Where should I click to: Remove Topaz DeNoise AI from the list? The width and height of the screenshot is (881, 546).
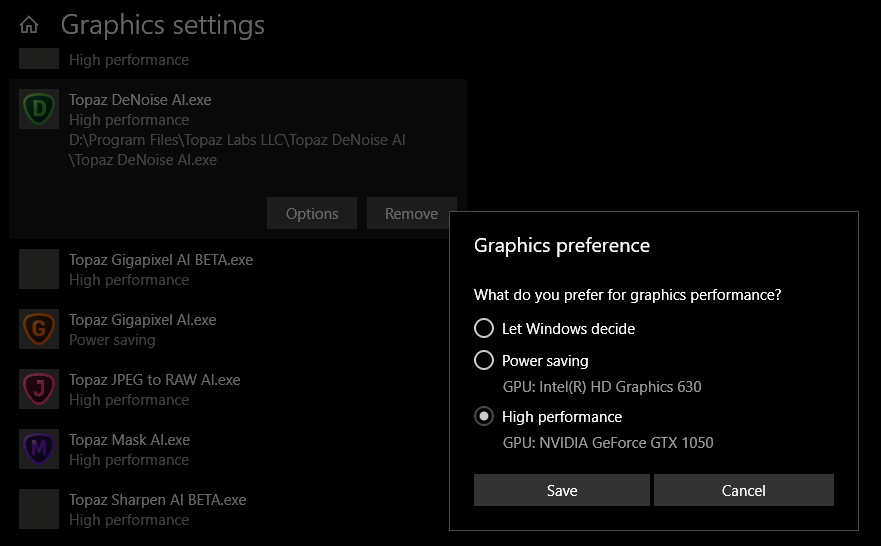[x=411, y=213]
